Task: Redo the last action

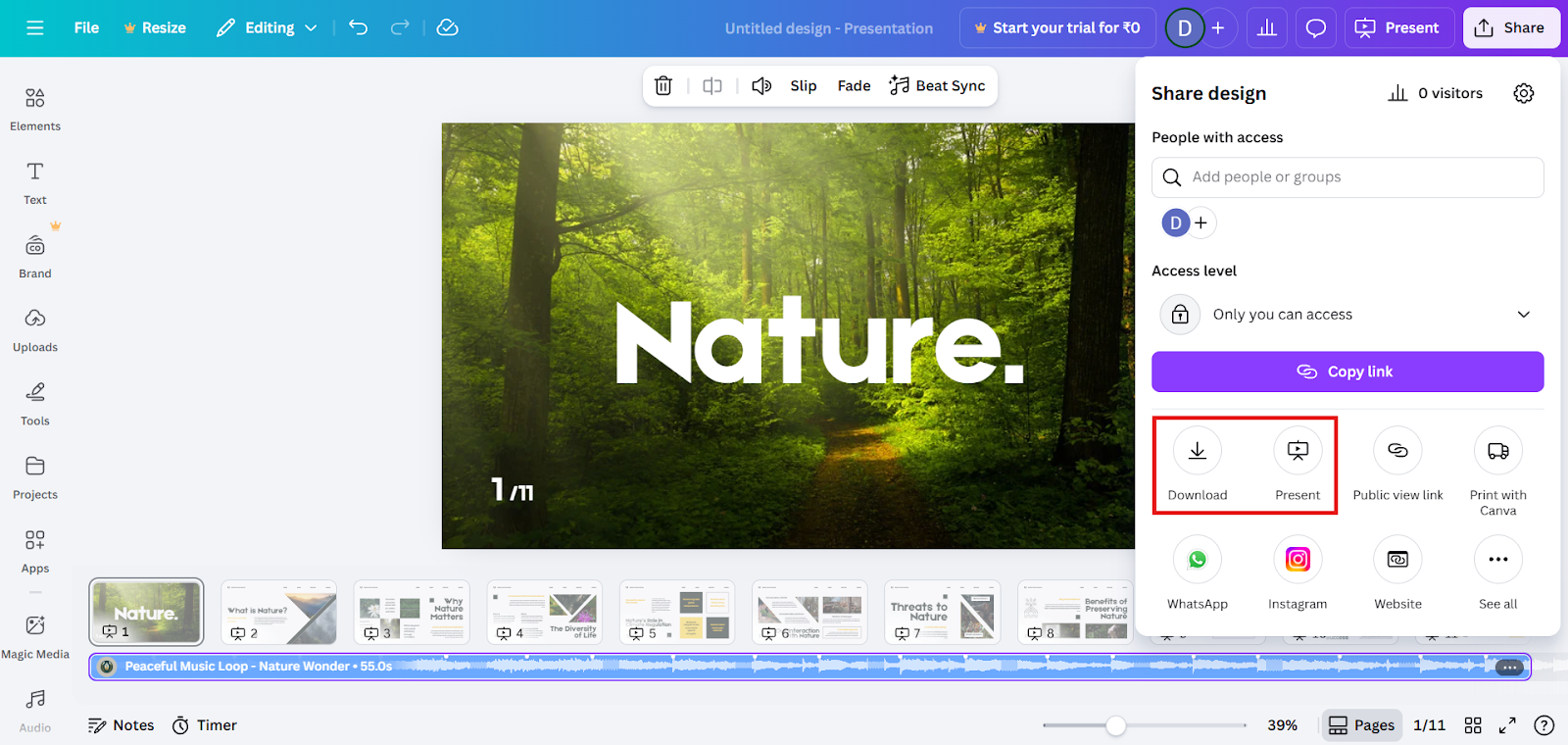Action: click(x=400, y=27)
